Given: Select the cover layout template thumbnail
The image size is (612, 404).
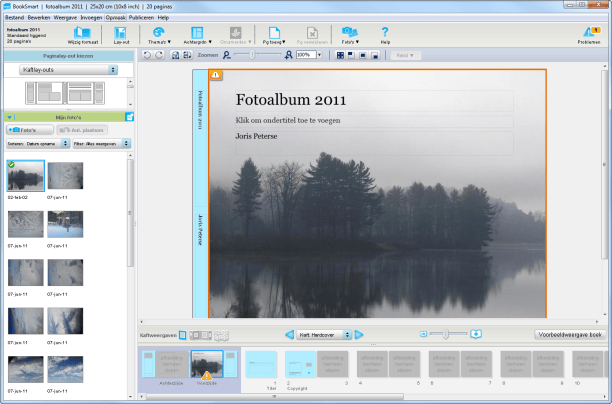Looking at the screenshot, I should 65,93.
